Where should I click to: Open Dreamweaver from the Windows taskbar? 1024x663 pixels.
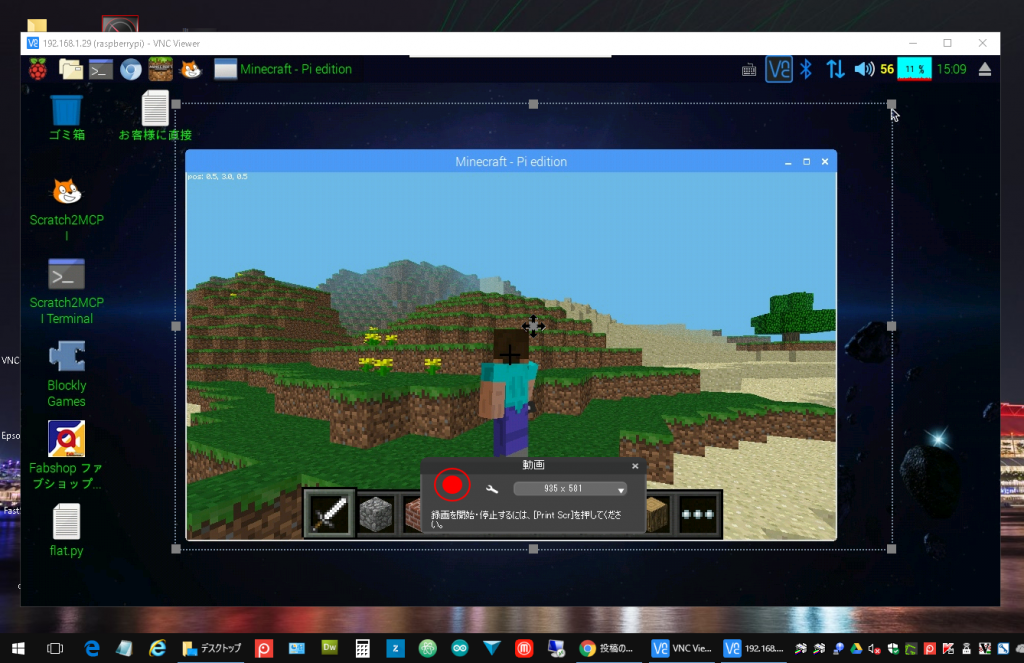330,648
